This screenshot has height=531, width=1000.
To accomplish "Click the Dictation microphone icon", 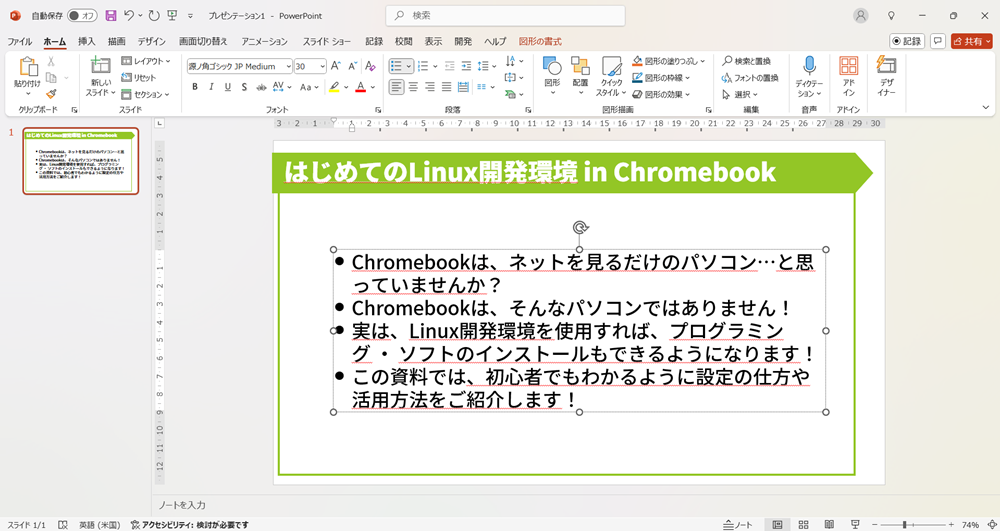I will (809, 66).
